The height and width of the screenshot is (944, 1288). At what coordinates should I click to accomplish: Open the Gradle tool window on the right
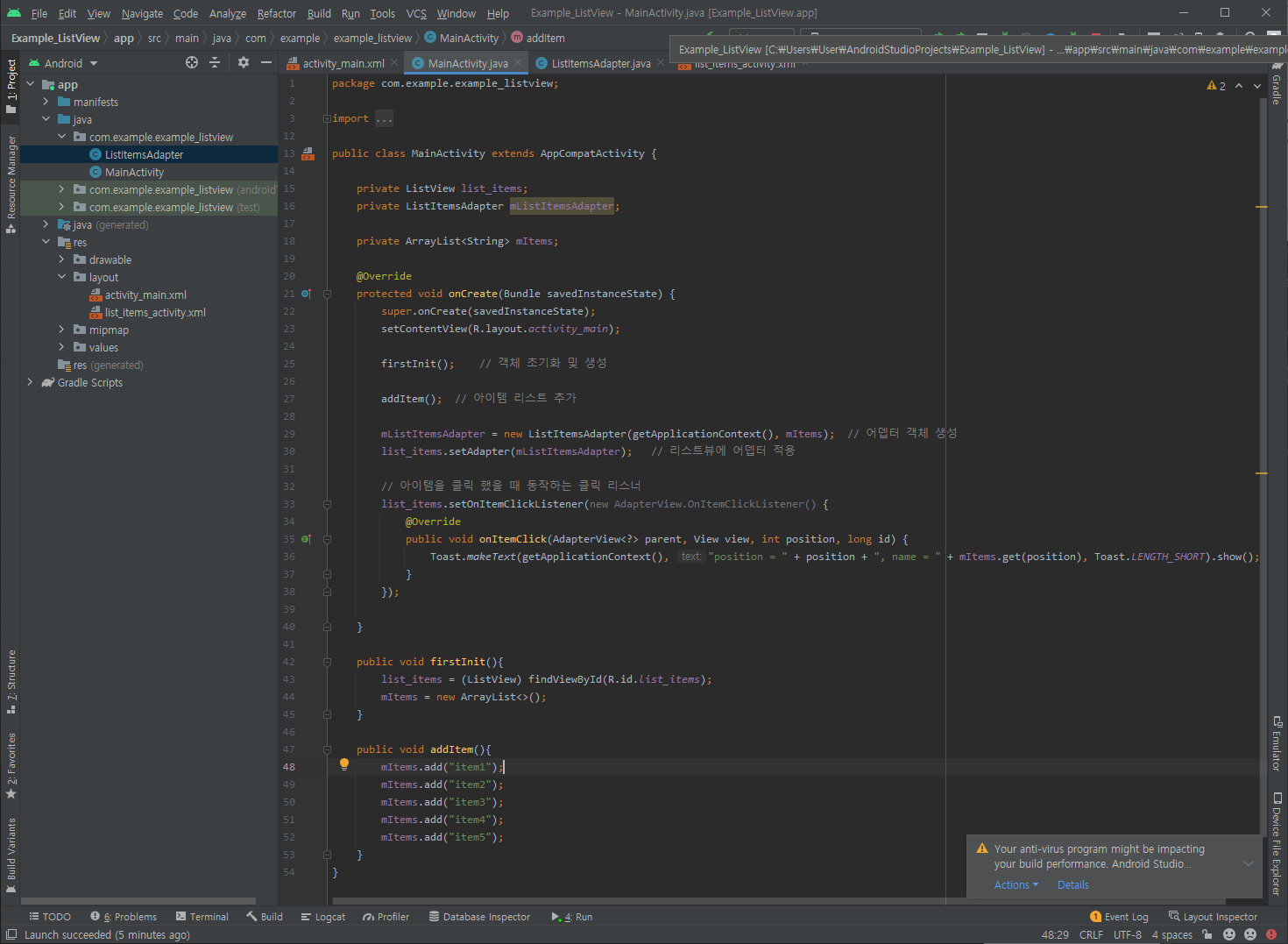1277,84
